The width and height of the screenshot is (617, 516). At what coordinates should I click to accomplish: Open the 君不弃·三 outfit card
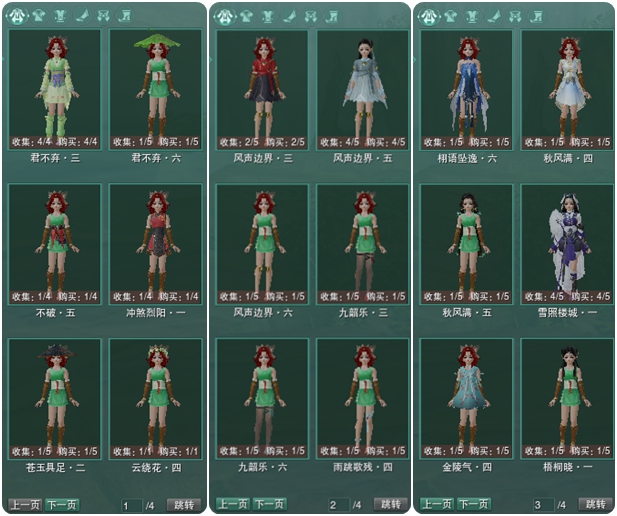[55, 89]
